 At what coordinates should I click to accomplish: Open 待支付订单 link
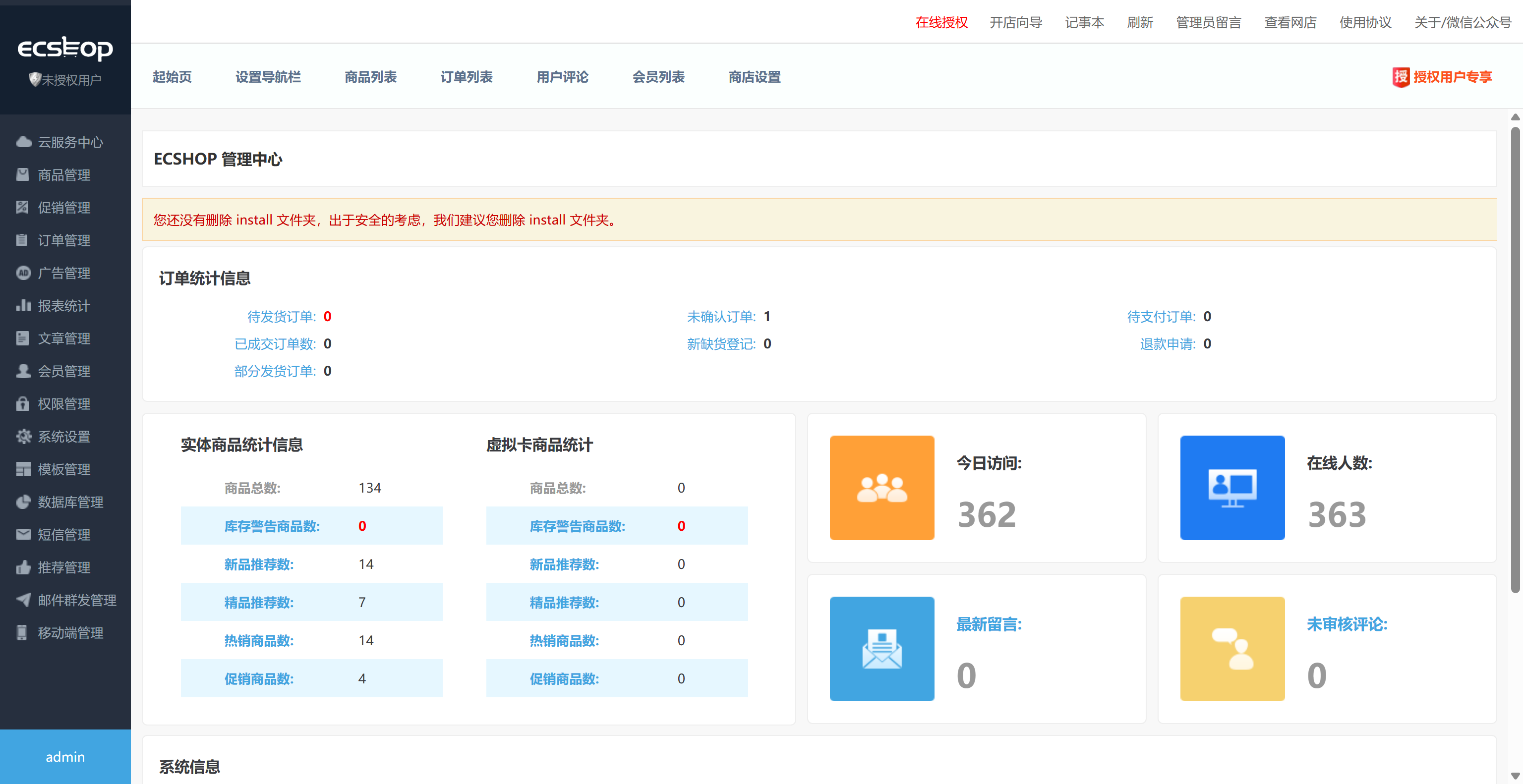[1161, 317]
